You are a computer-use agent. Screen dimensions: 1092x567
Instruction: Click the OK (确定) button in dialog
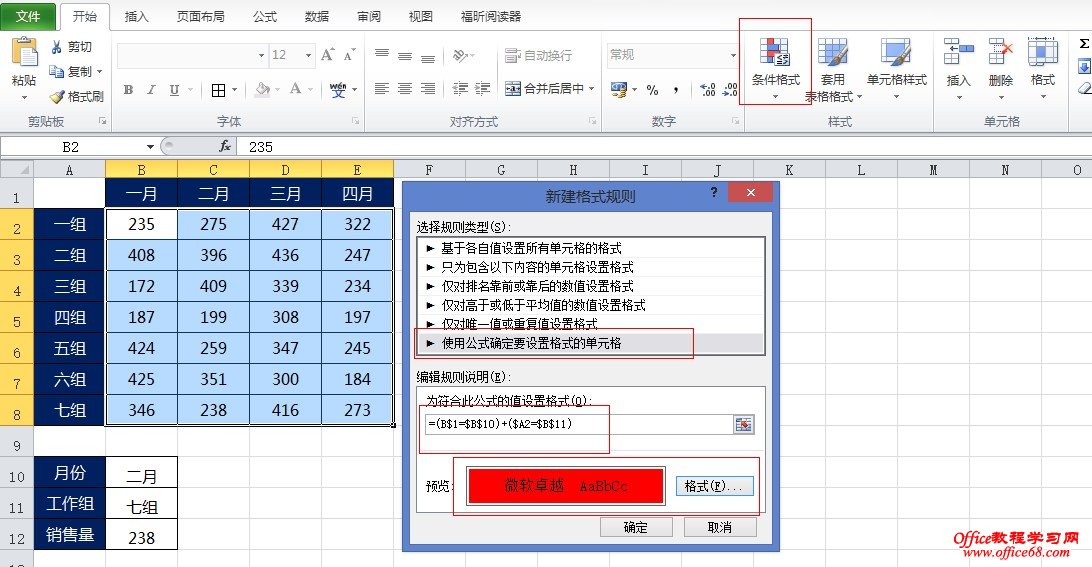[636, 527]
